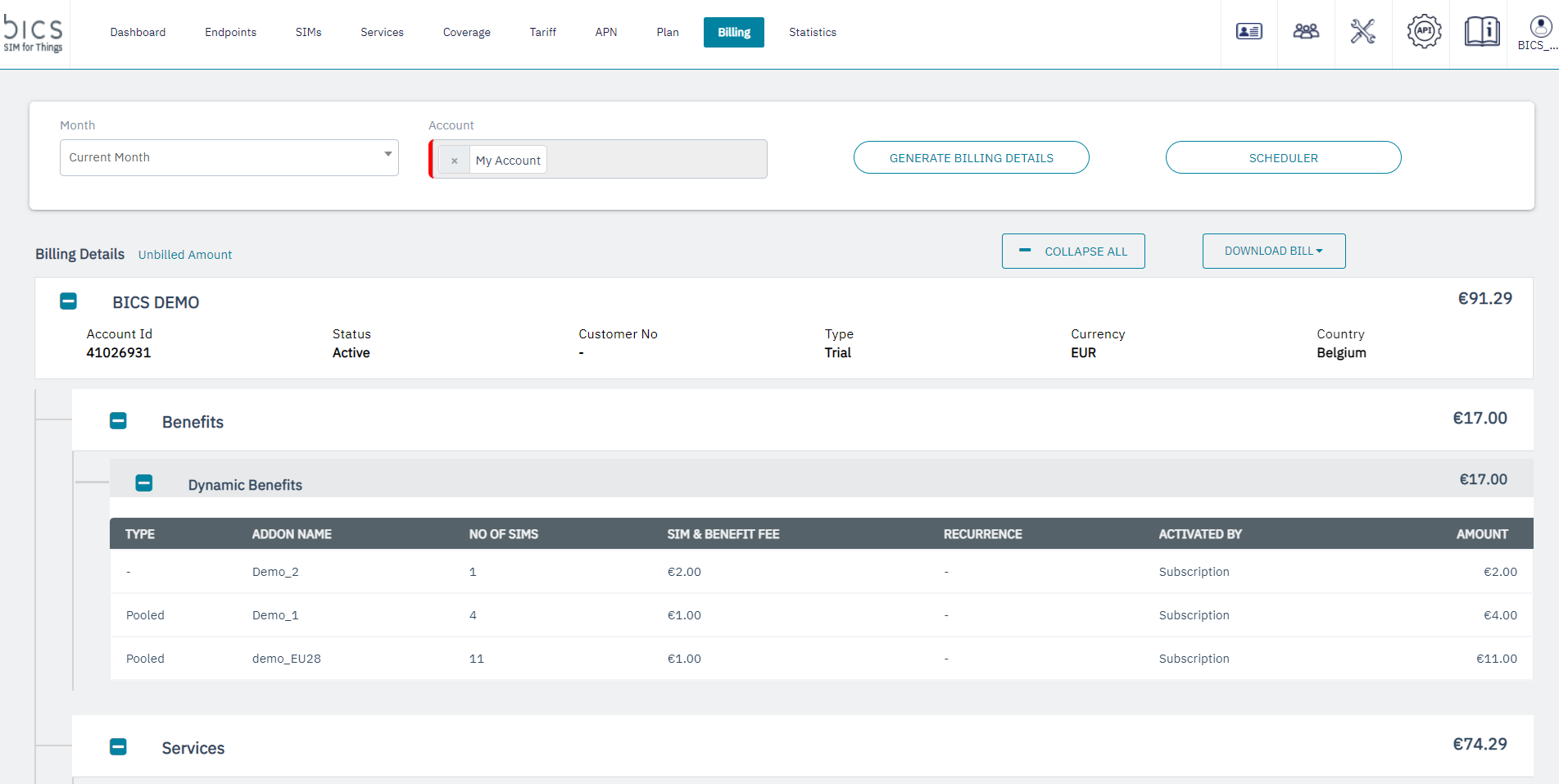Click the BICS SIM for Things logo
Image resolution: width=1559 pixels, height=784 pixels.
[34, 34]
